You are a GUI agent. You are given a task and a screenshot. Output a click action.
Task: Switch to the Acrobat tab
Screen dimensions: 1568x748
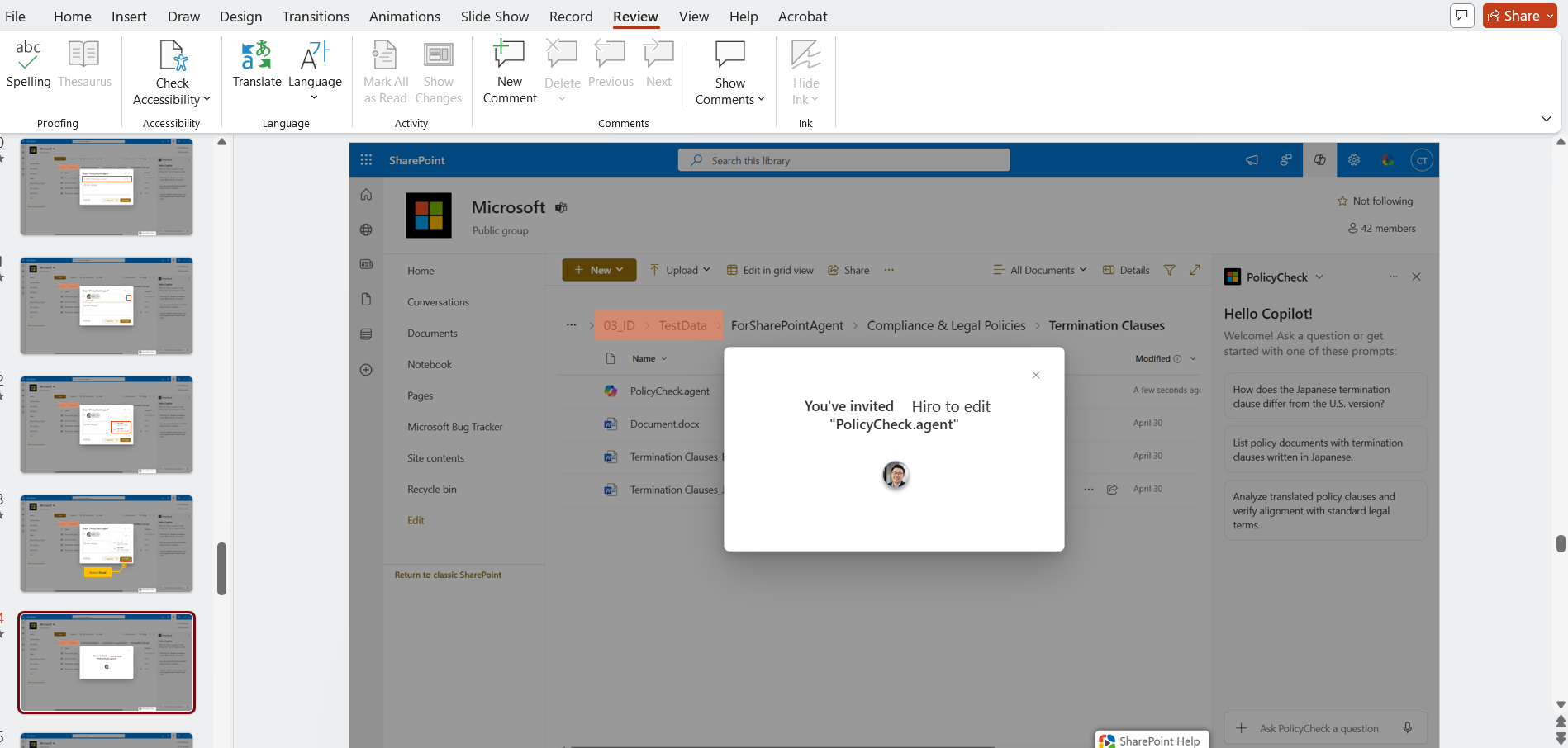coord(802,16)
